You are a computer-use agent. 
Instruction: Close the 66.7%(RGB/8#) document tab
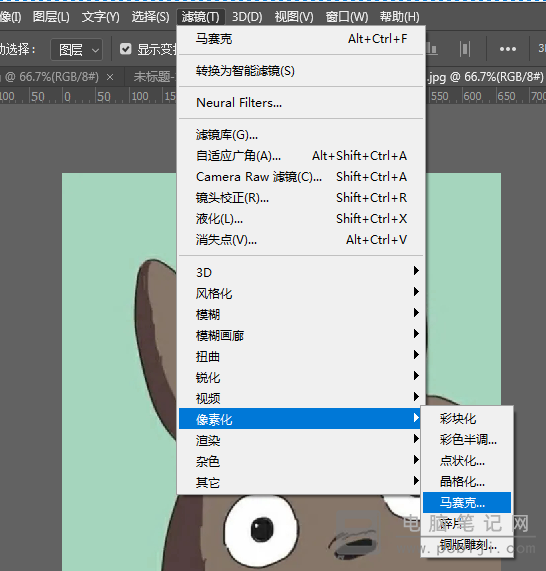click(x=110, y=77)
